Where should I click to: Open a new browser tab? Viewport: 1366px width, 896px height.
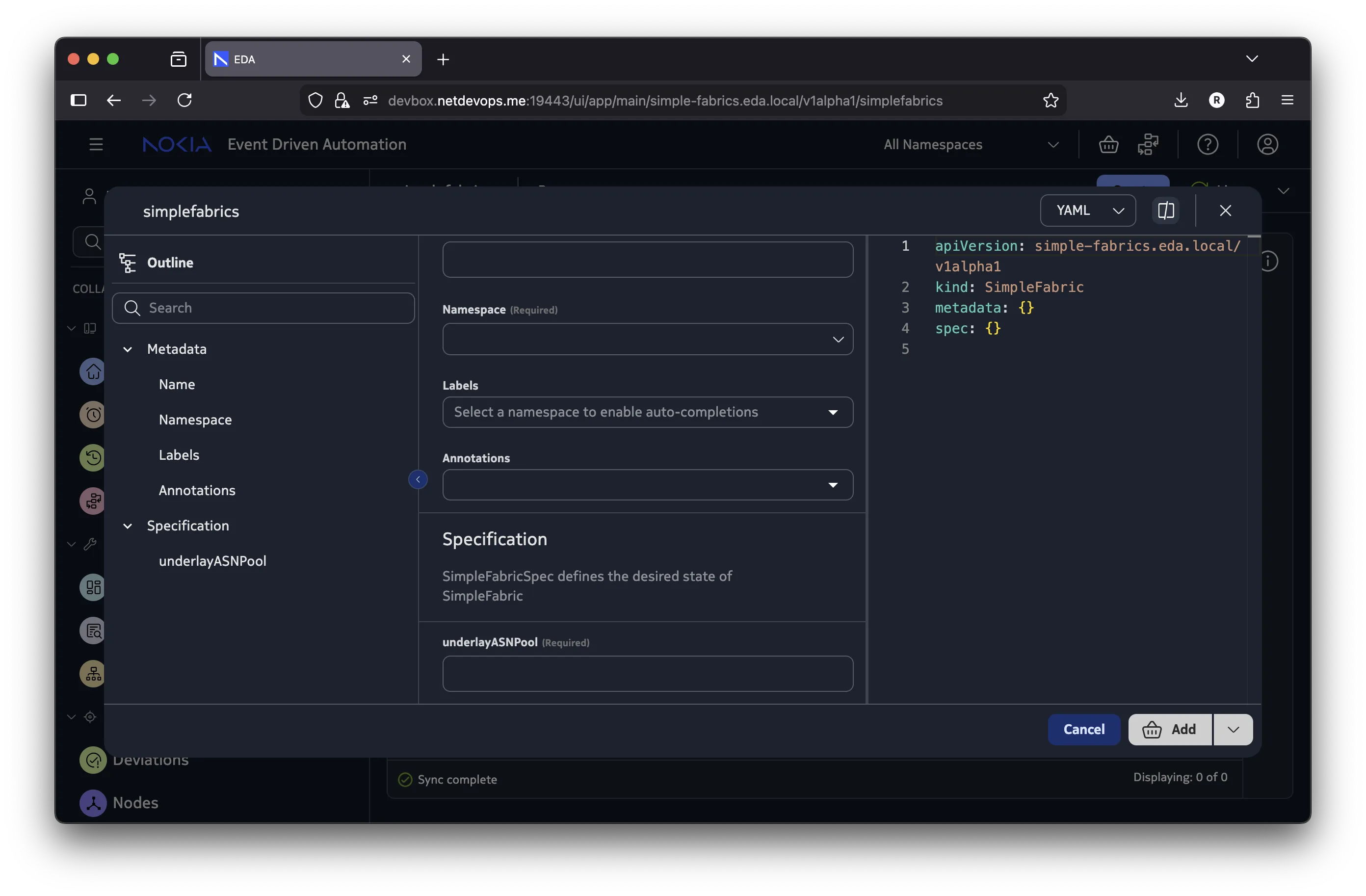tap(443, 59)
